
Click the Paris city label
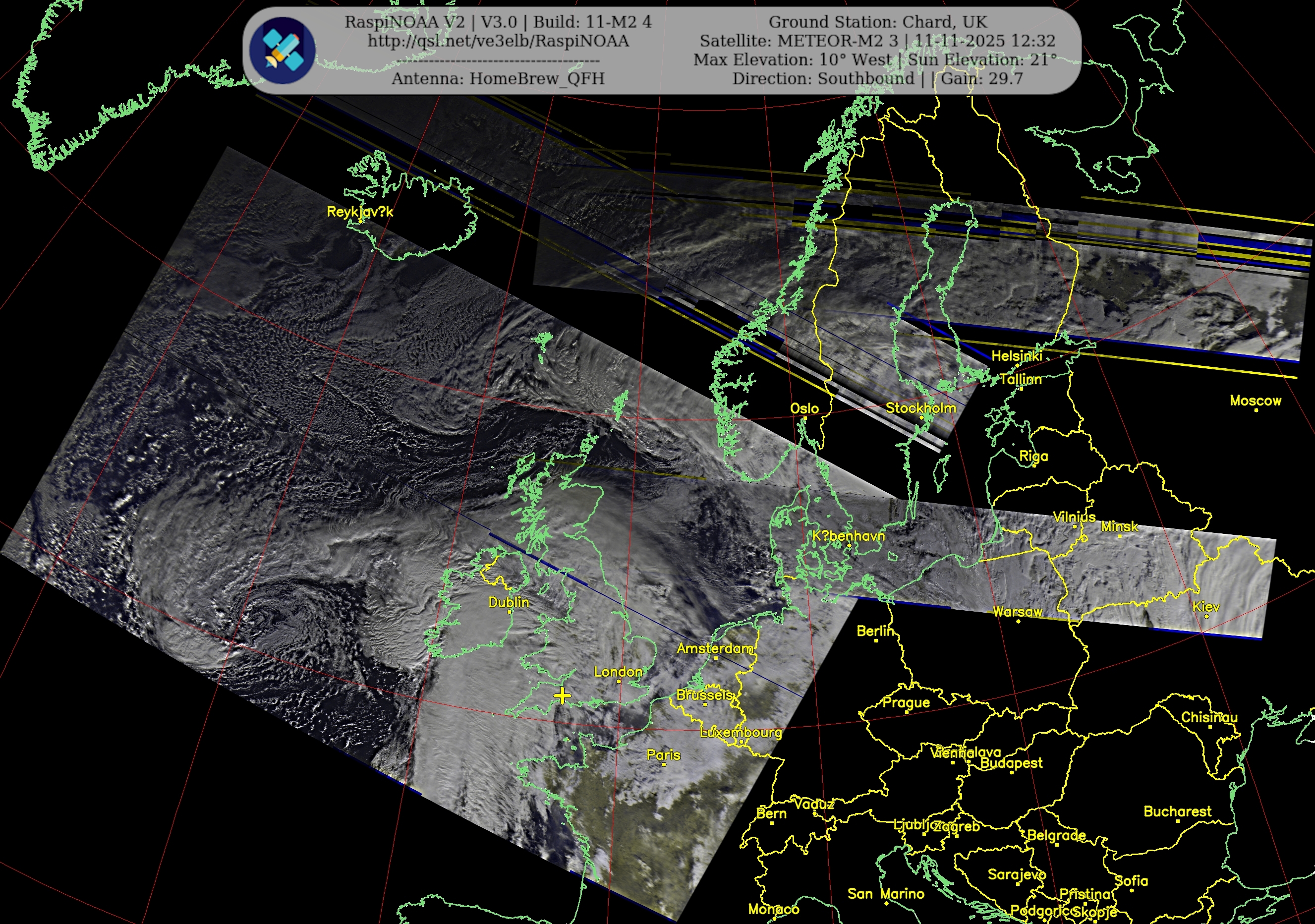pyautogui.click(x=663, y=755)
